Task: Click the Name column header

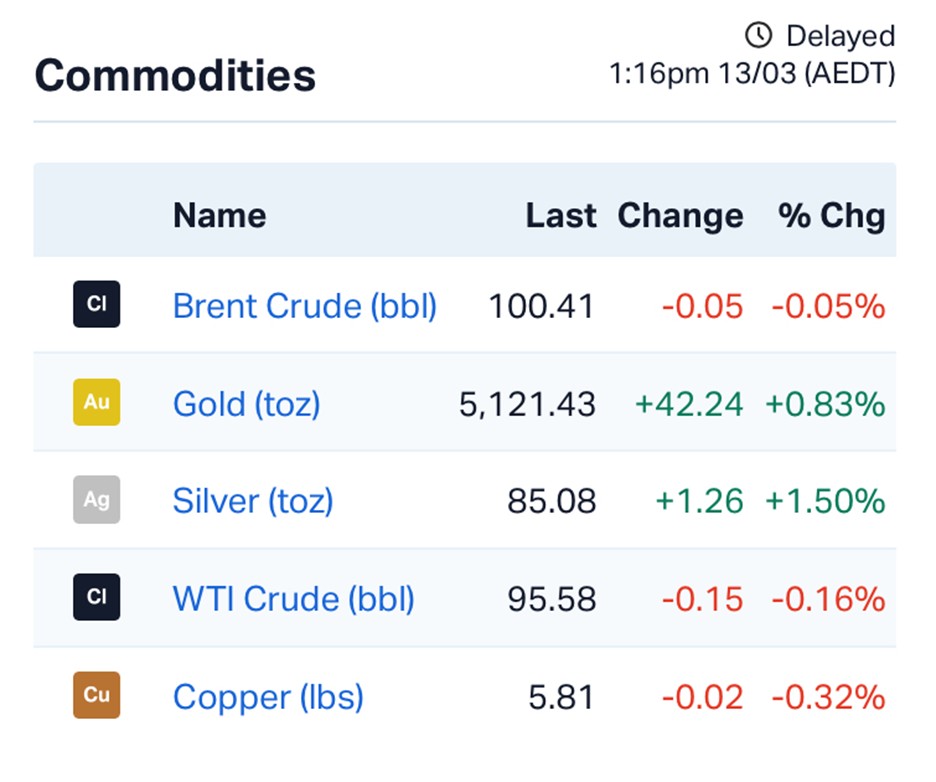Action: click(x=219, y=215)
